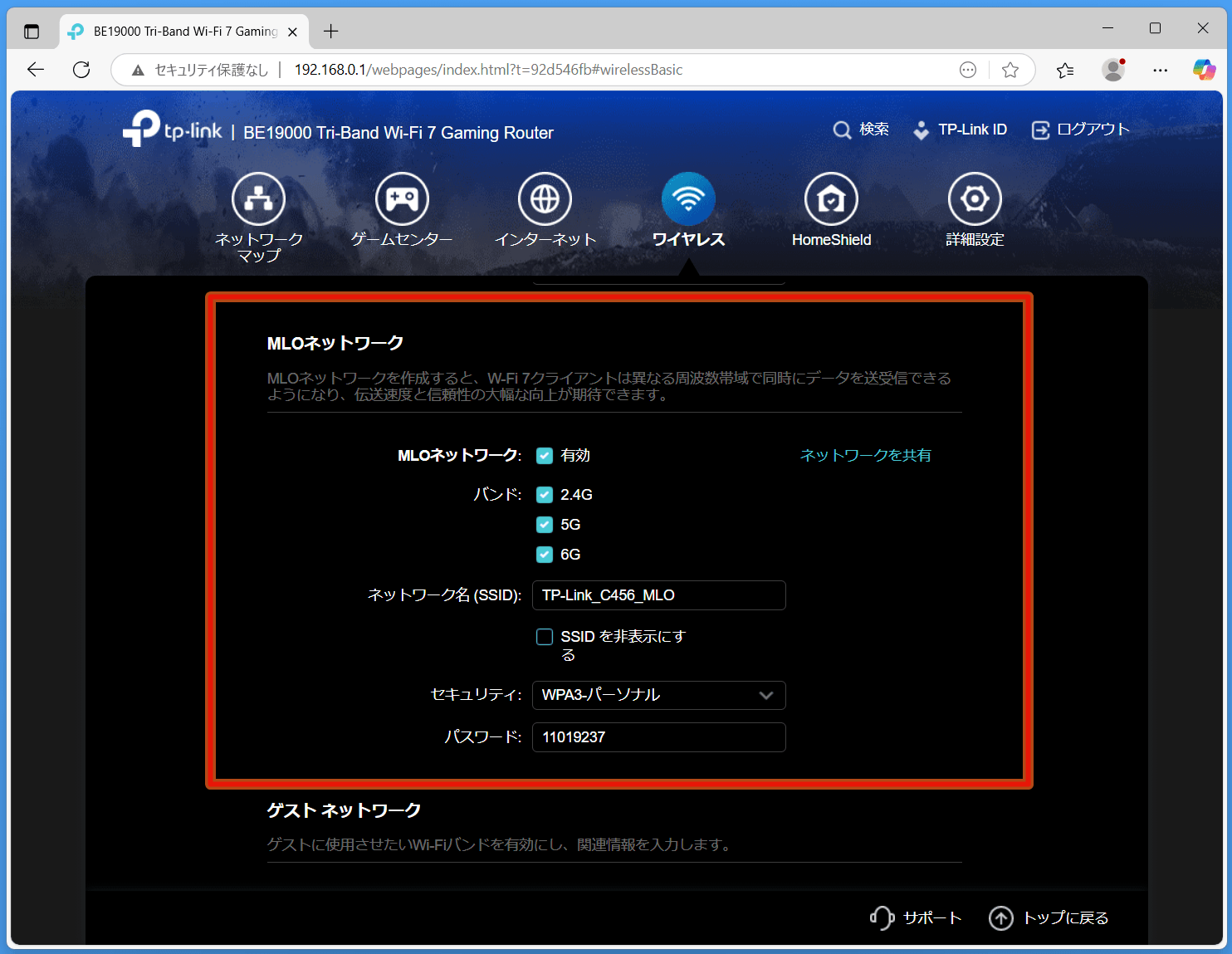
Task: Expand the security WPA3-パーソナル dropdown
Action: (x=658, y=695)
